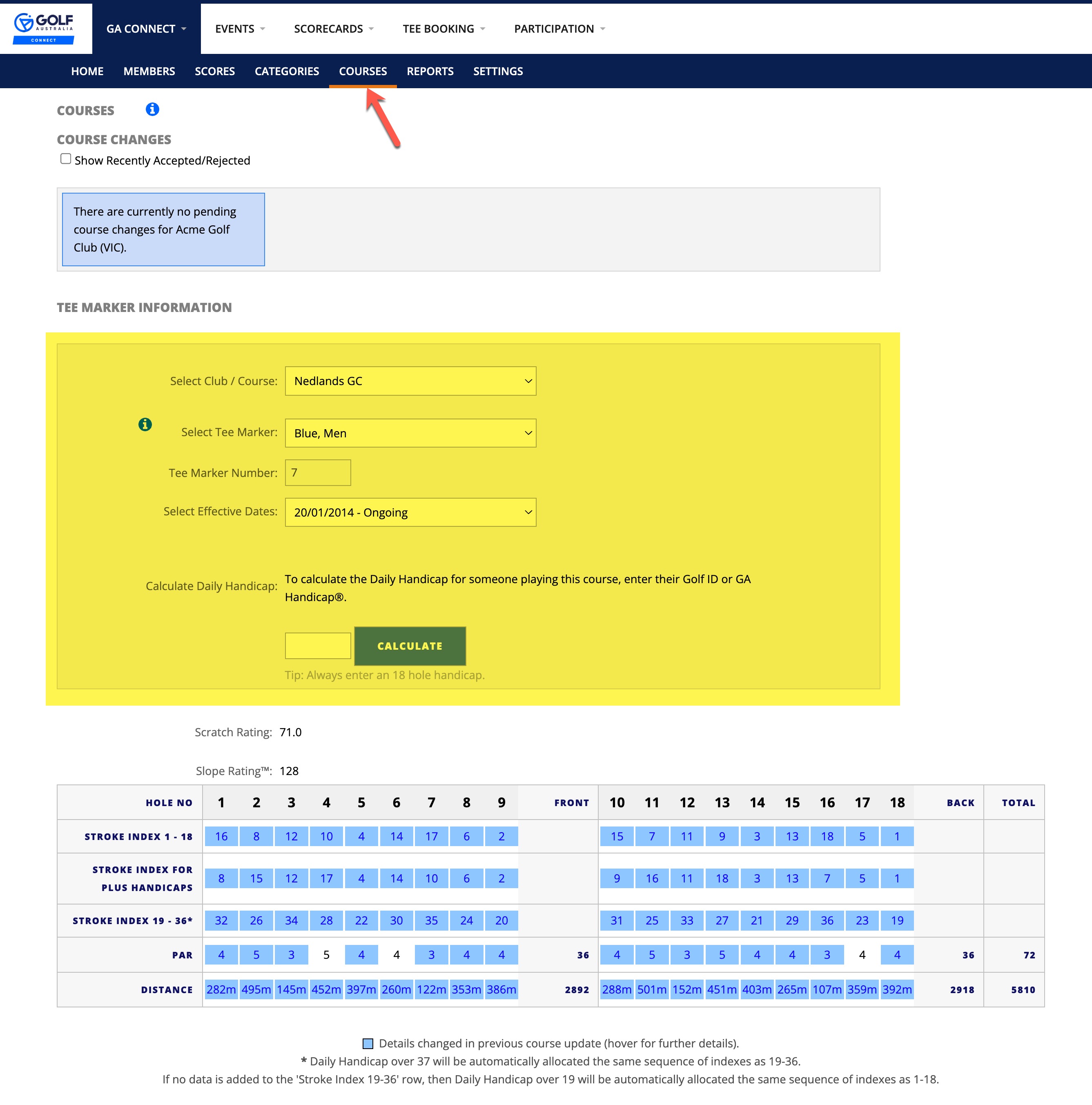Expand the Events menu
Viewport: 1092px width, 1105px height.
pos(240,29)
